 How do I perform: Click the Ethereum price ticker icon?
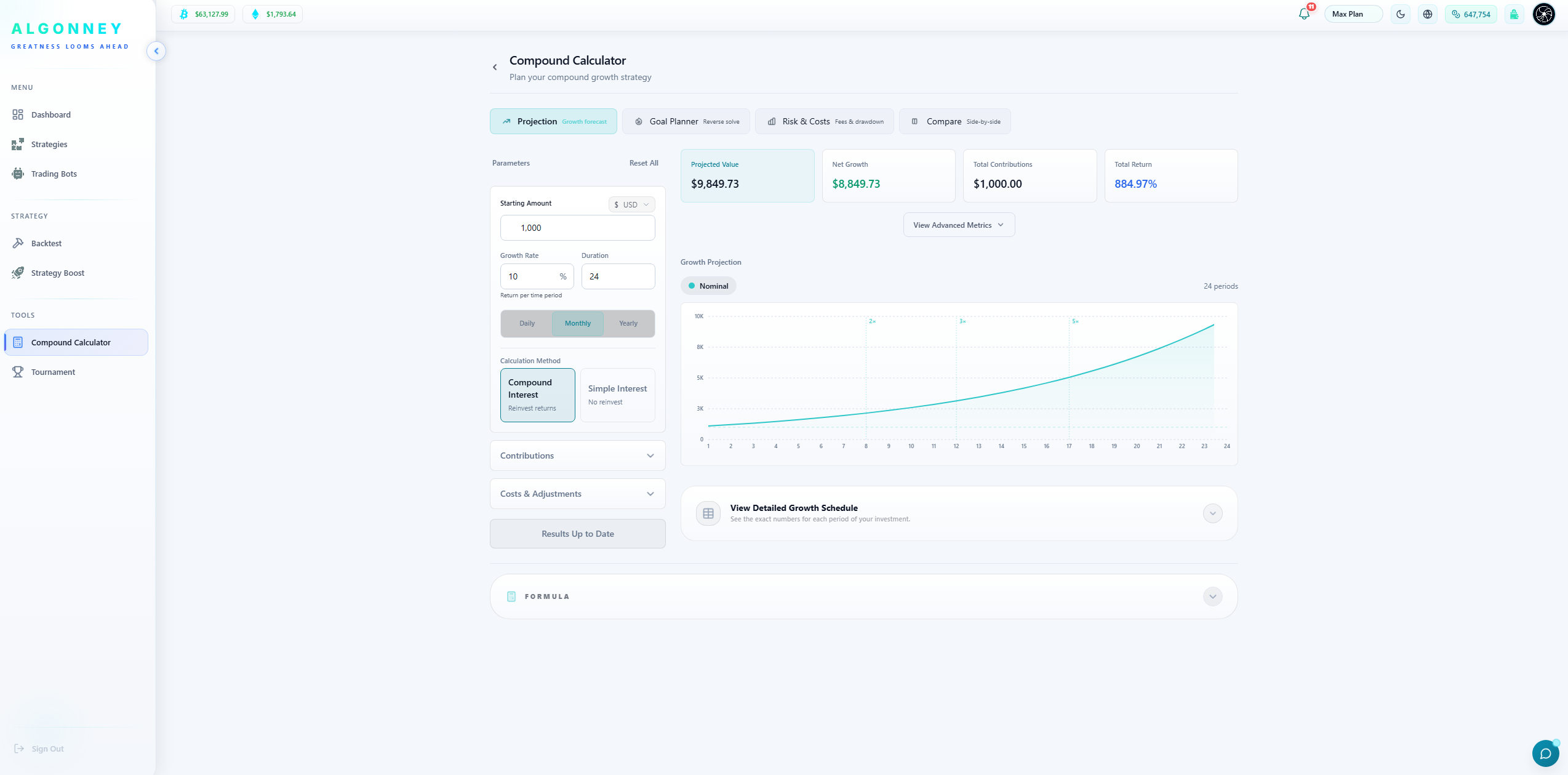coord(255,14)
